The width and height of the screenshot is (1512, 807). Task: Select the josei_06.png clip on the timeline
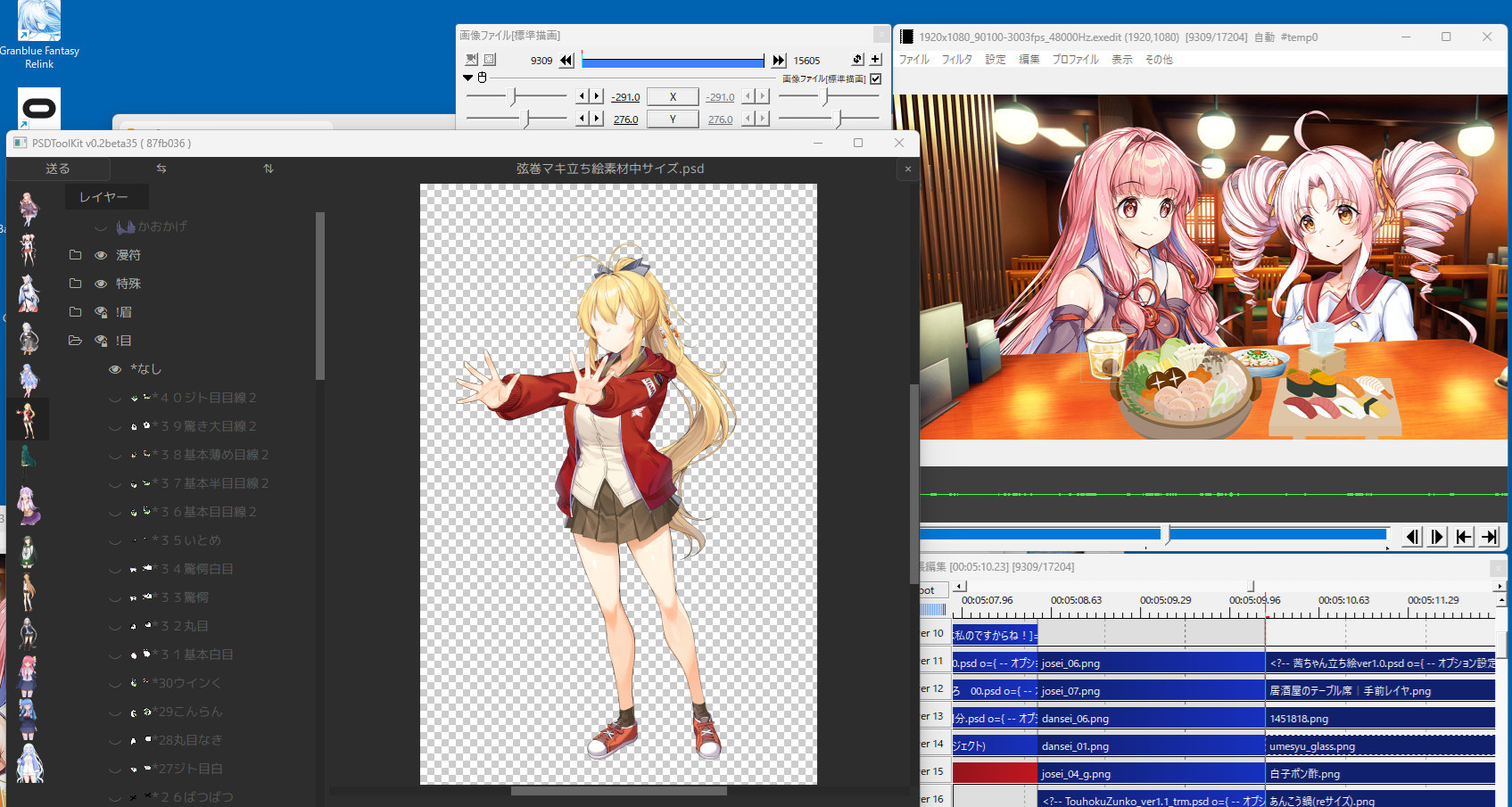point(1152,663)
